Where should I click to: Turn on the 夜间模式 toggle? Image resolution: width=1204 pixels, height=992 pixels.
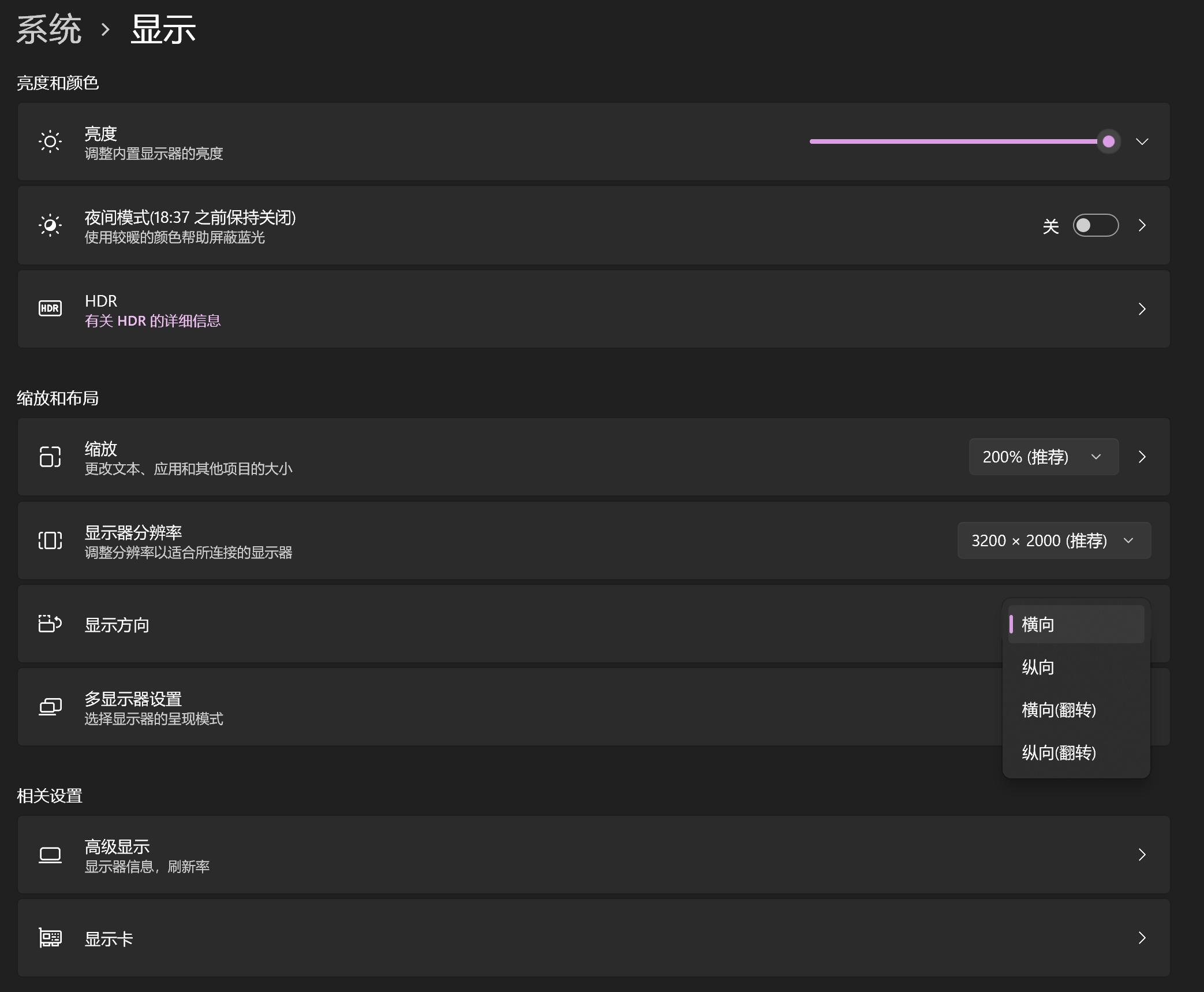point(1095,225)
